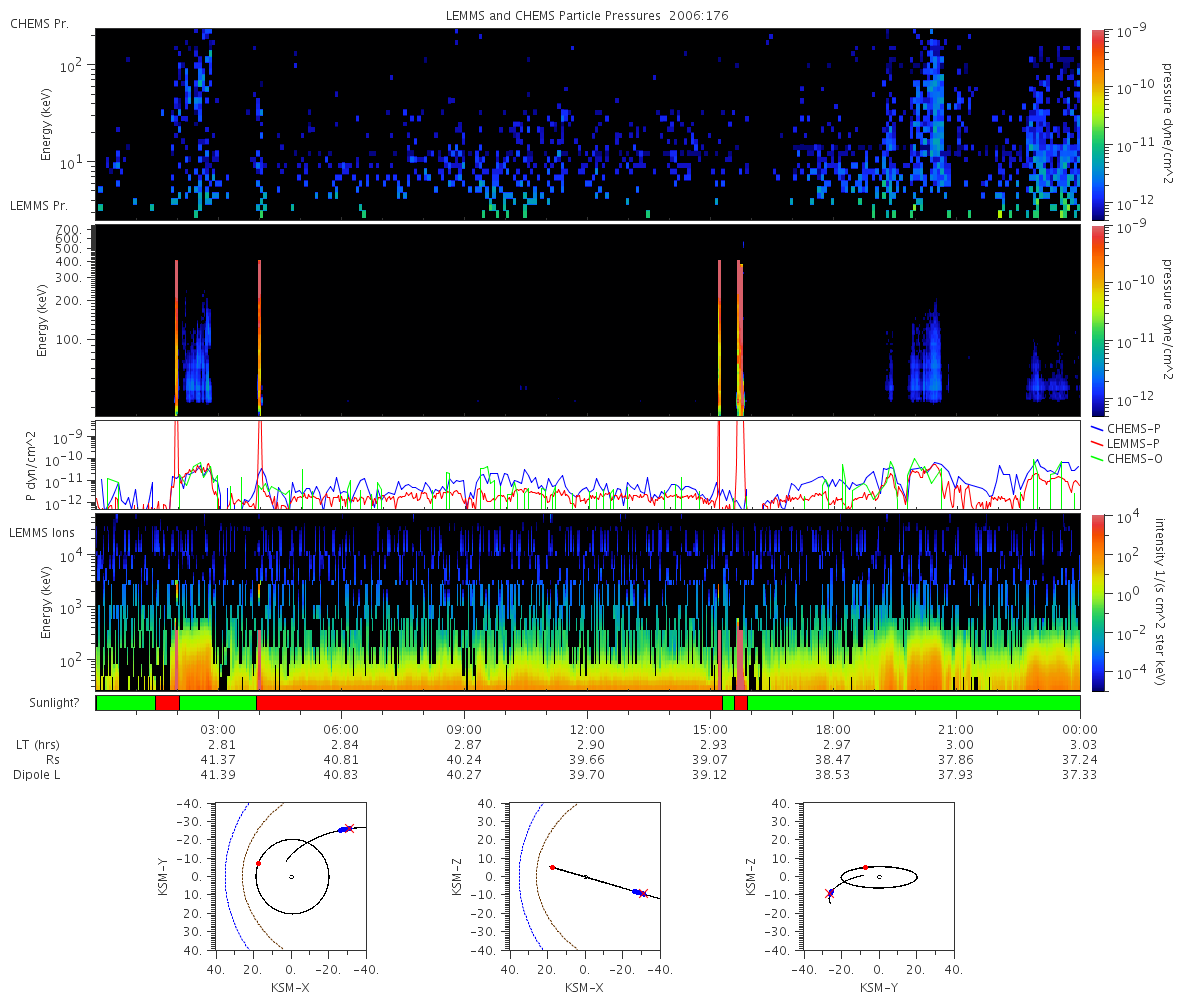Click the LEMMS pressure color bar
The width and height of the screenshot is (1200, 1000).
pyautogui.click(x=1098, y=320)
